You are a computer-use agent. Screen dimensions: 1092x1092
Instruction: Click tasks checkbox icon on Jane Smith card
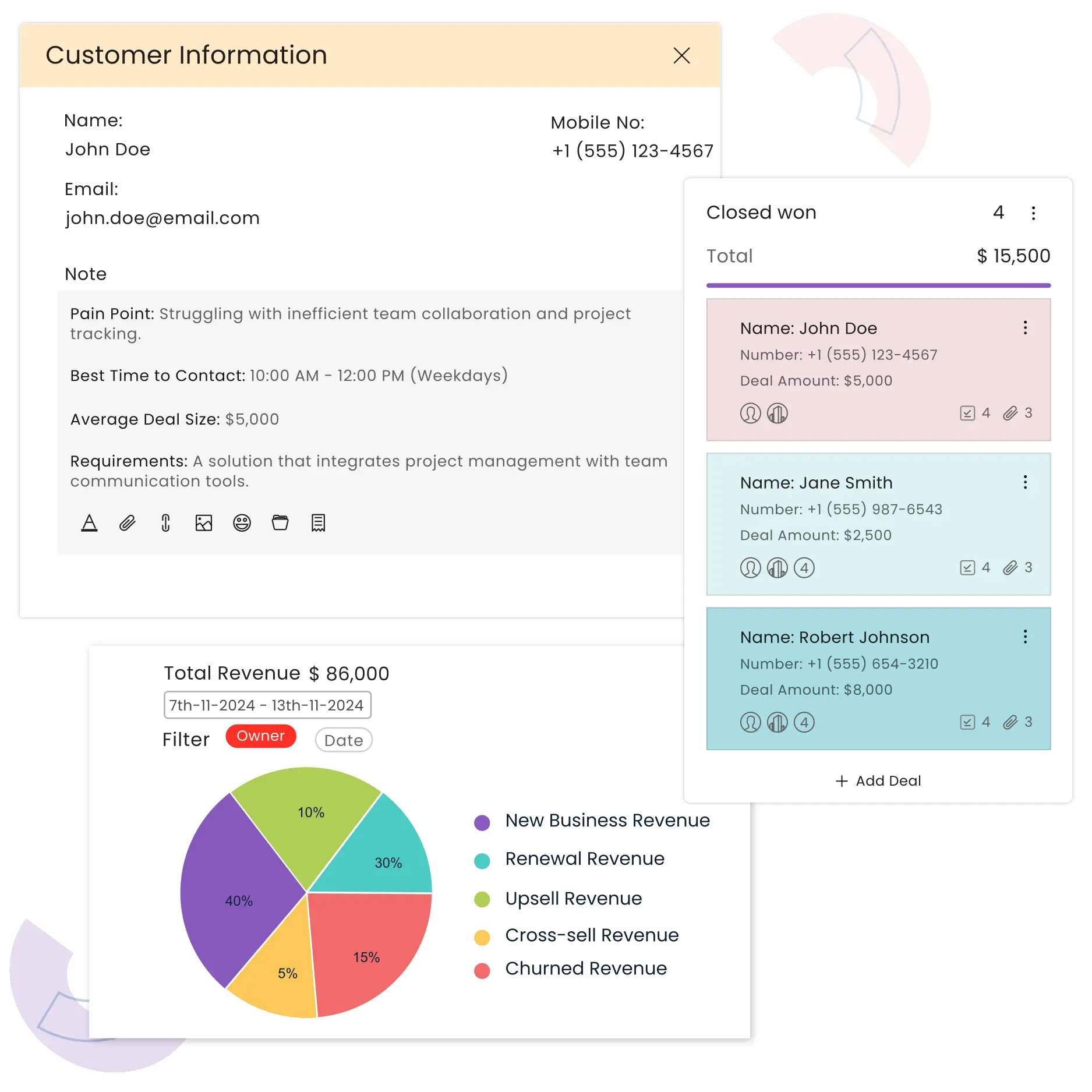coord(967,568)
